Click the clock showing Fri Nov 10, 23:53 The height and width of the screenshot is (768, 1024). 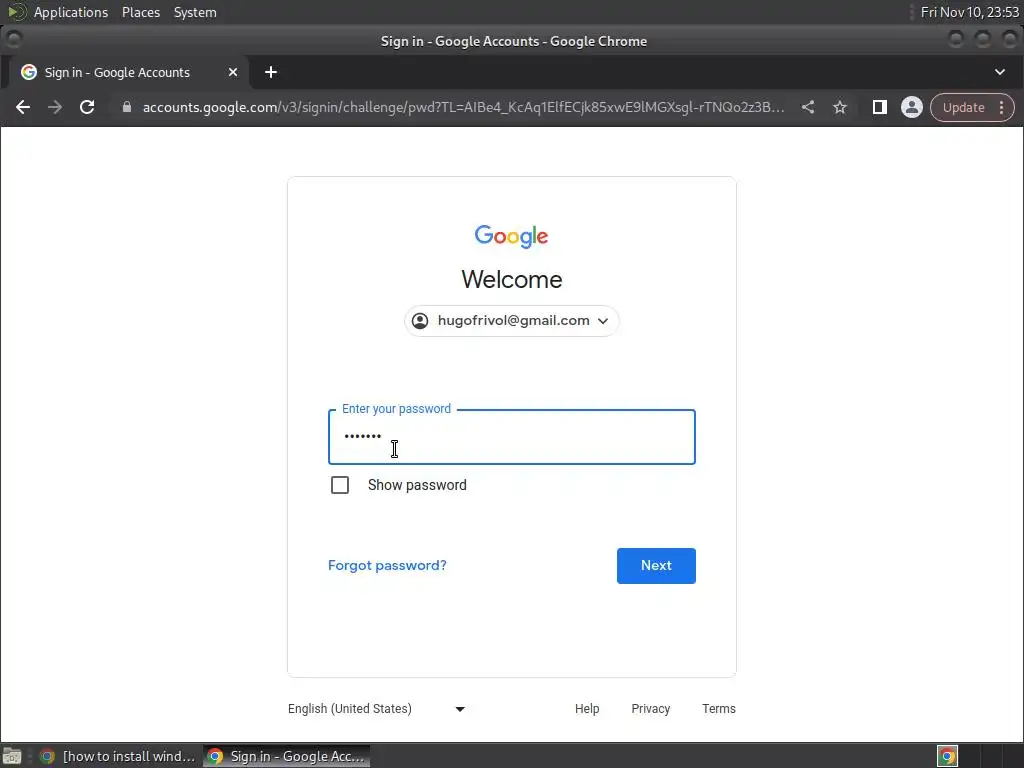[969, 12]
